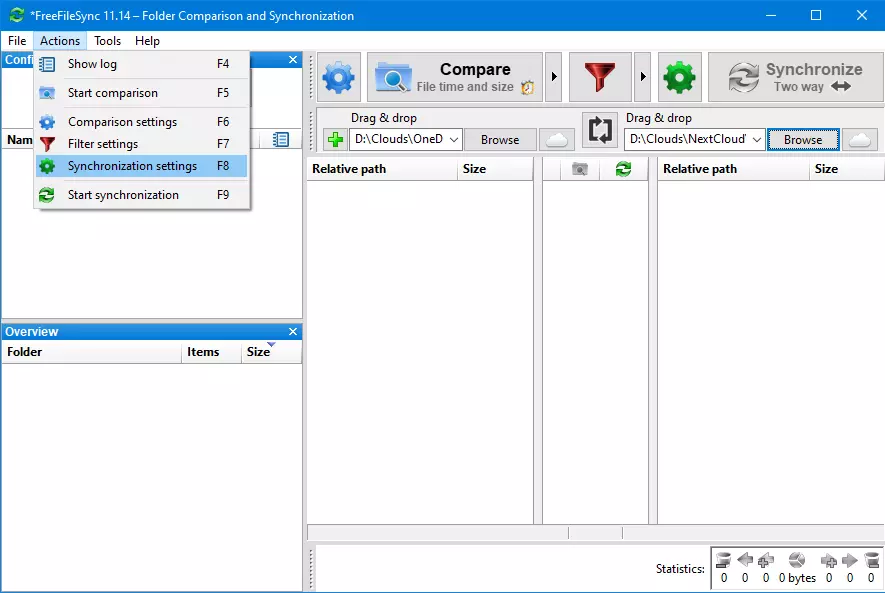Click the middle column sync action icon
Screen dimensions: 885x593
(623, 169)
